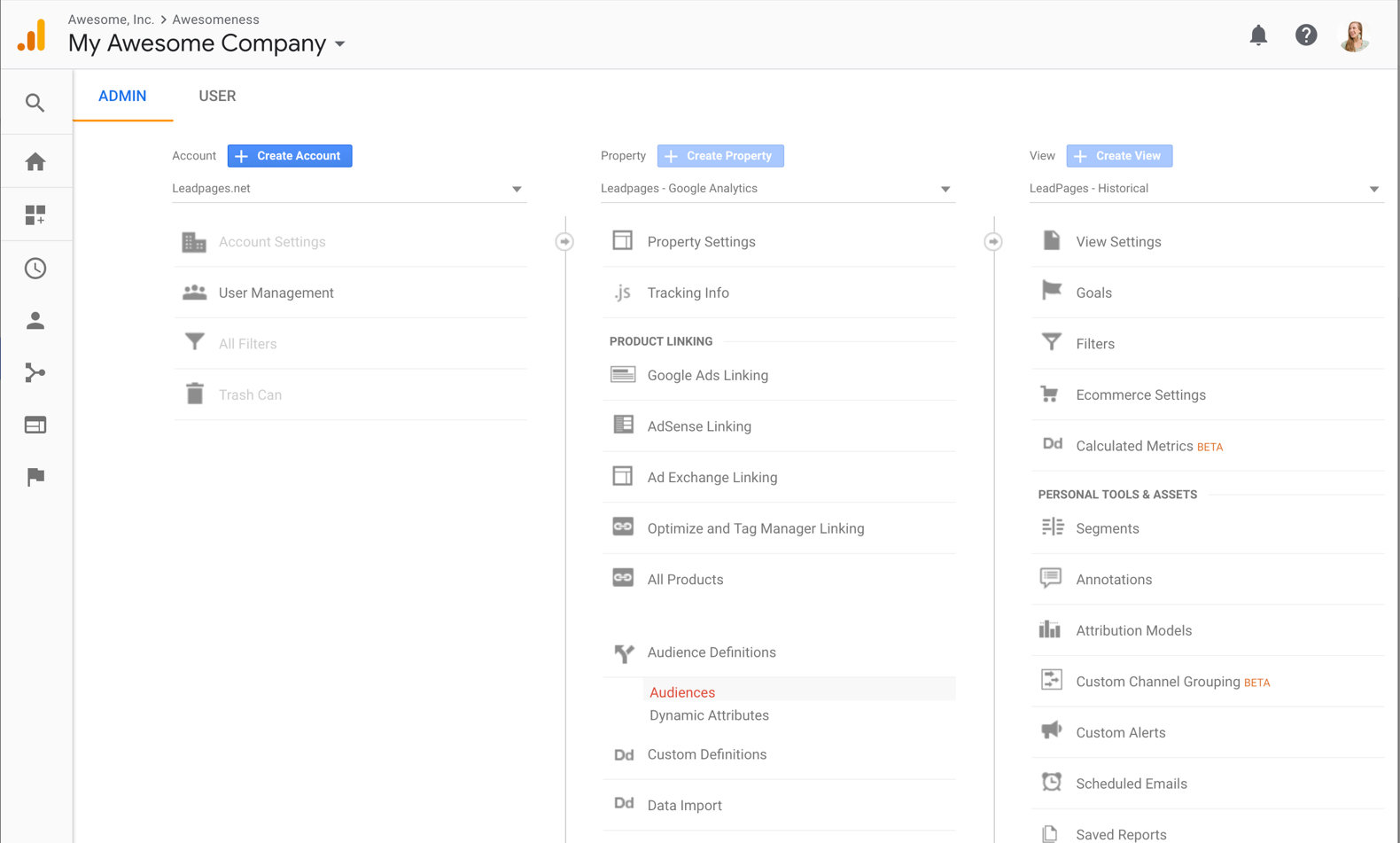Click the Awesomeness breadcrumb
This screenshot has width=1400, height=843.
216,20
